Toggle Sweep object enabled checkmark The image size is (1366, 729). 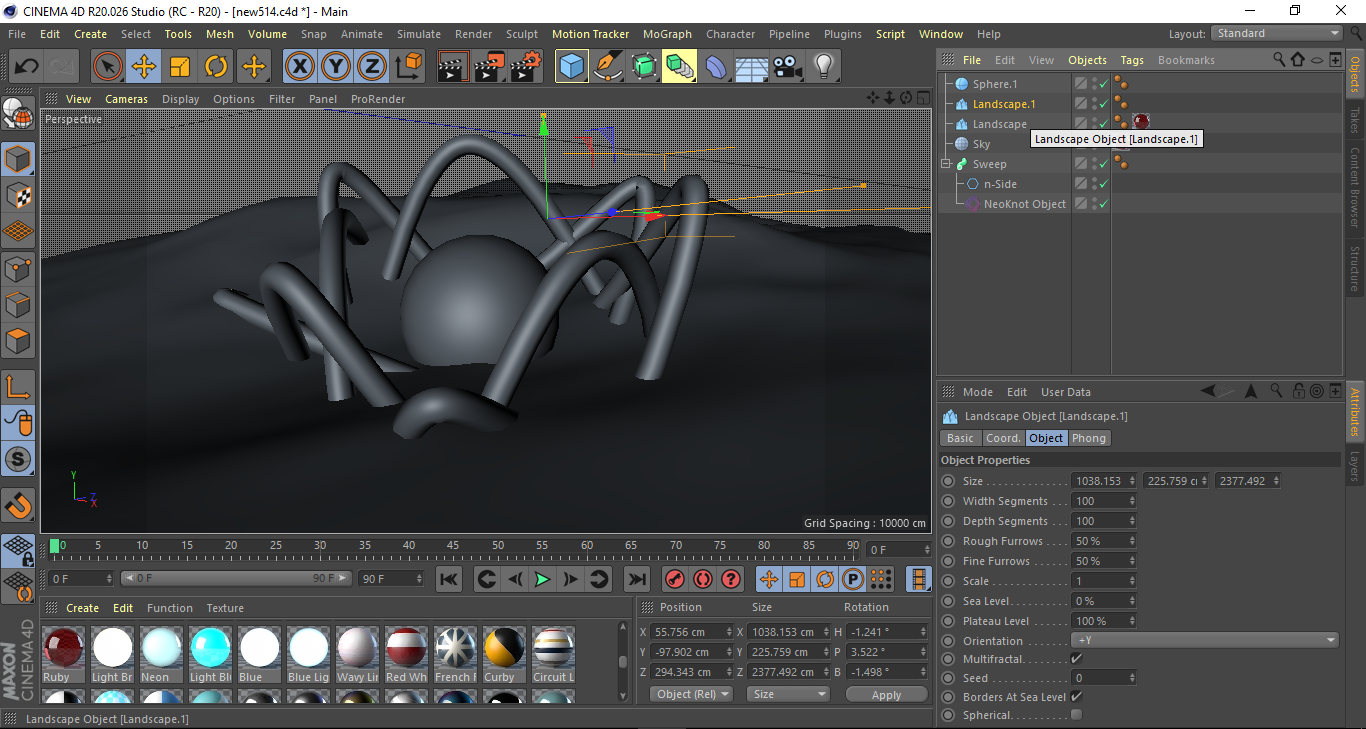[1103, 164]
